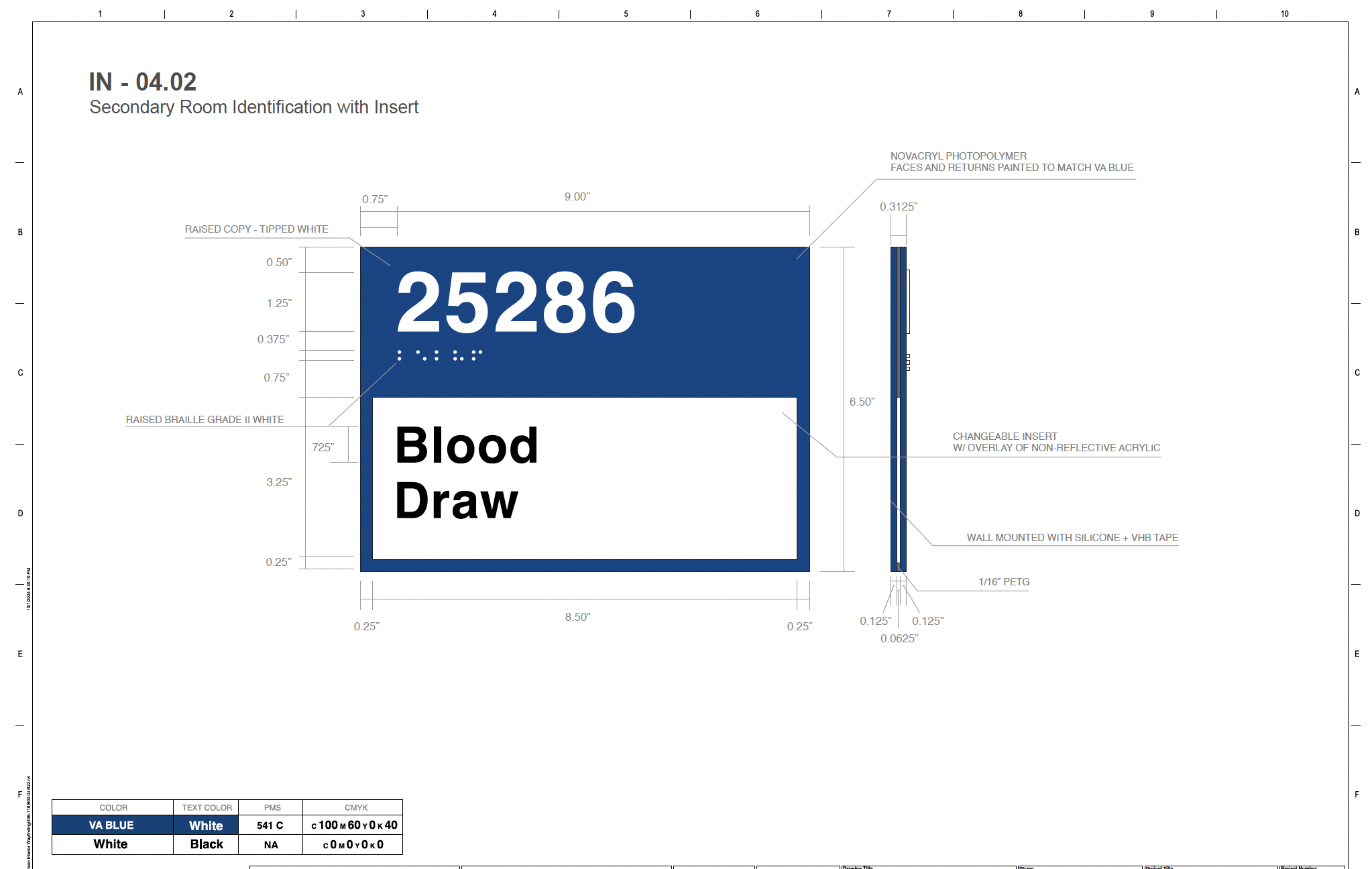Click the IN - 04.02 drawing title
The height and width of the screenshot is (869, 1372).
pos(142,82)
